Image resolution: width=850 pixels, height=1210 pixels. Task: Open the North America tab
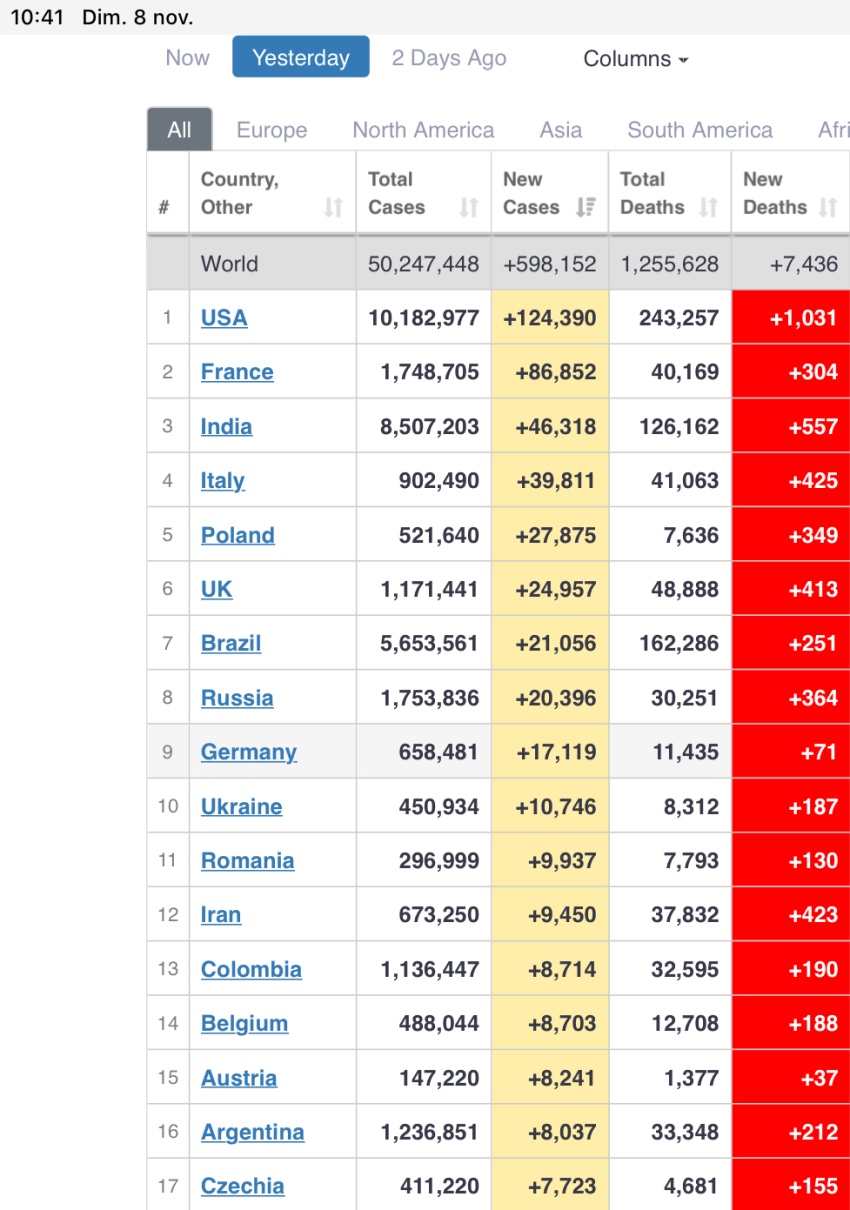point(423,130)
